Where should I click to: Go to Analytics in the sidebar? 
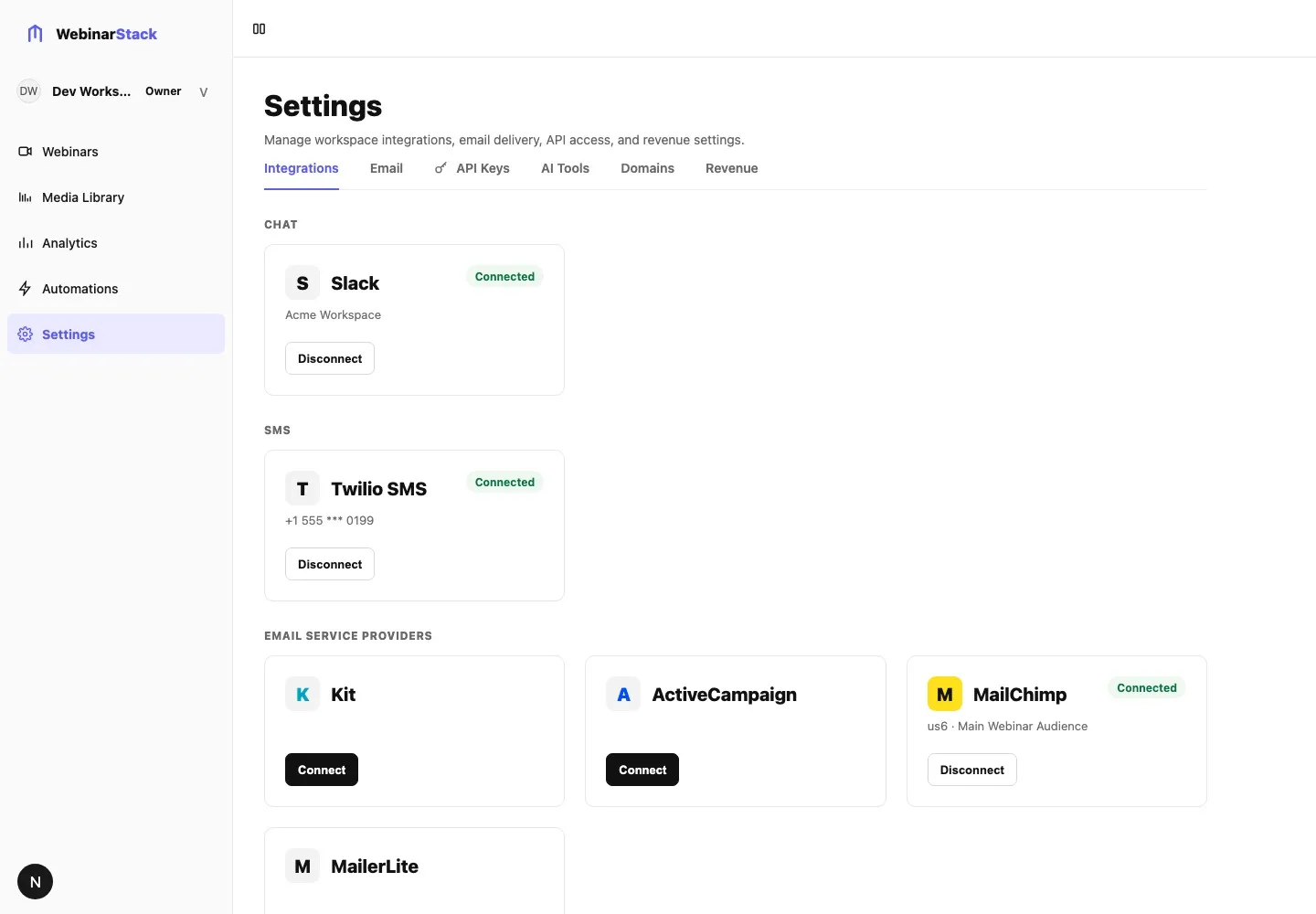[x=116, y=243]
